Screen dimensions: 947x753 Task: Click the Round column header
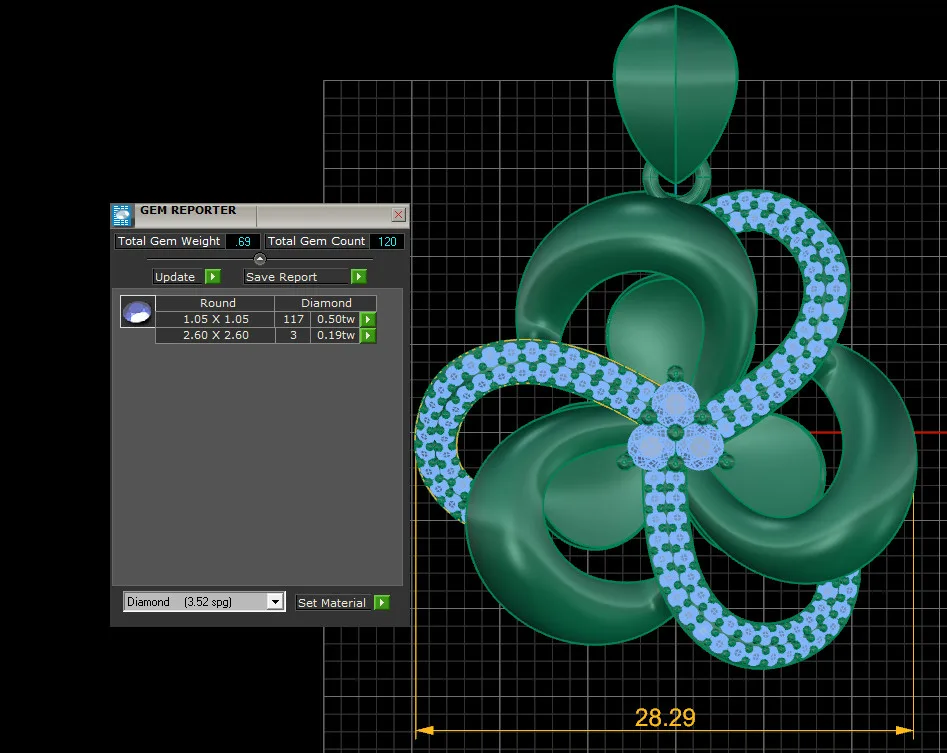pos(216,303)
